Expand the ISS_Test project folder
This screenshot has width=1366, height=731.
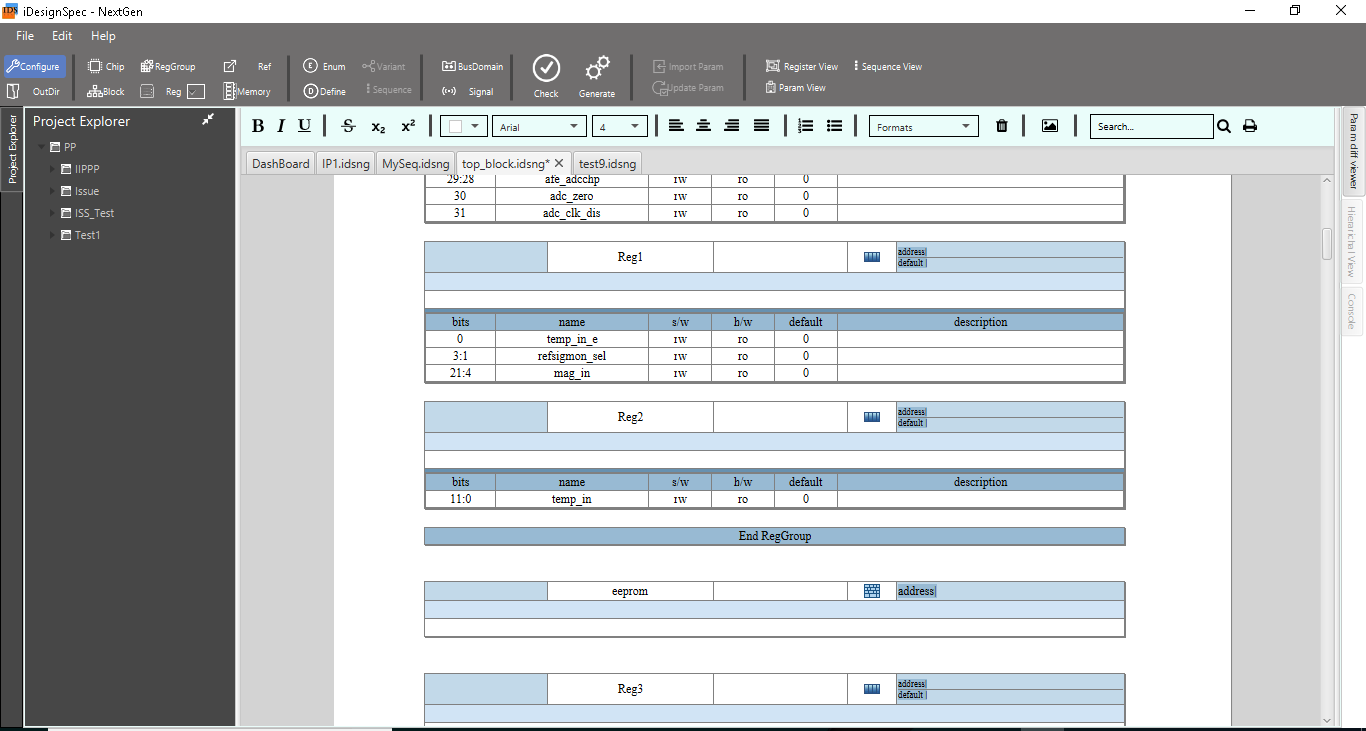(53, 213)
